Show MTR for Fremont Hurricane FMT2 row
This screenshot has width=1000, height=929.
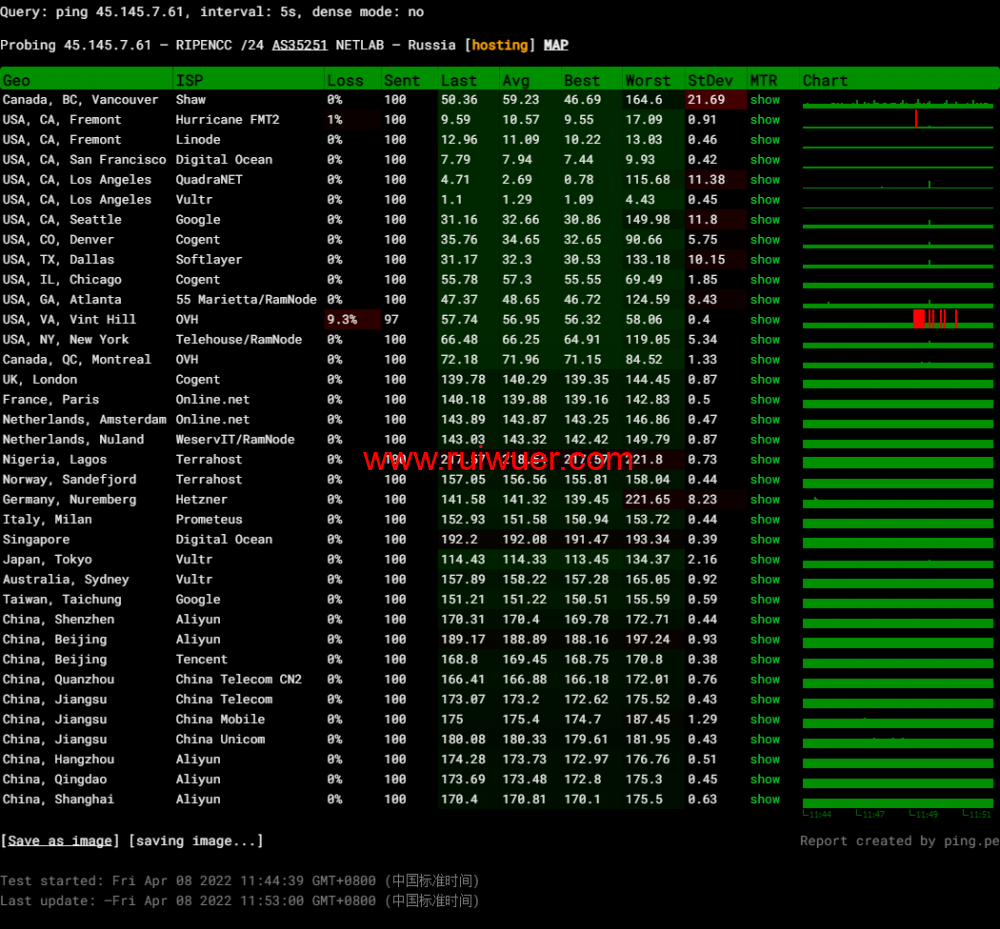click(765, 120)
